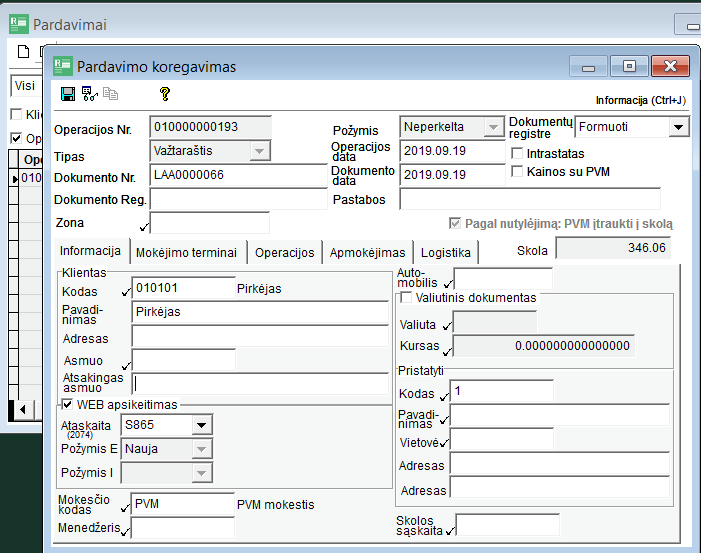Switch to the Logistika tab
The width and height of the screenshot is (704, 556).
pos(445,252)
